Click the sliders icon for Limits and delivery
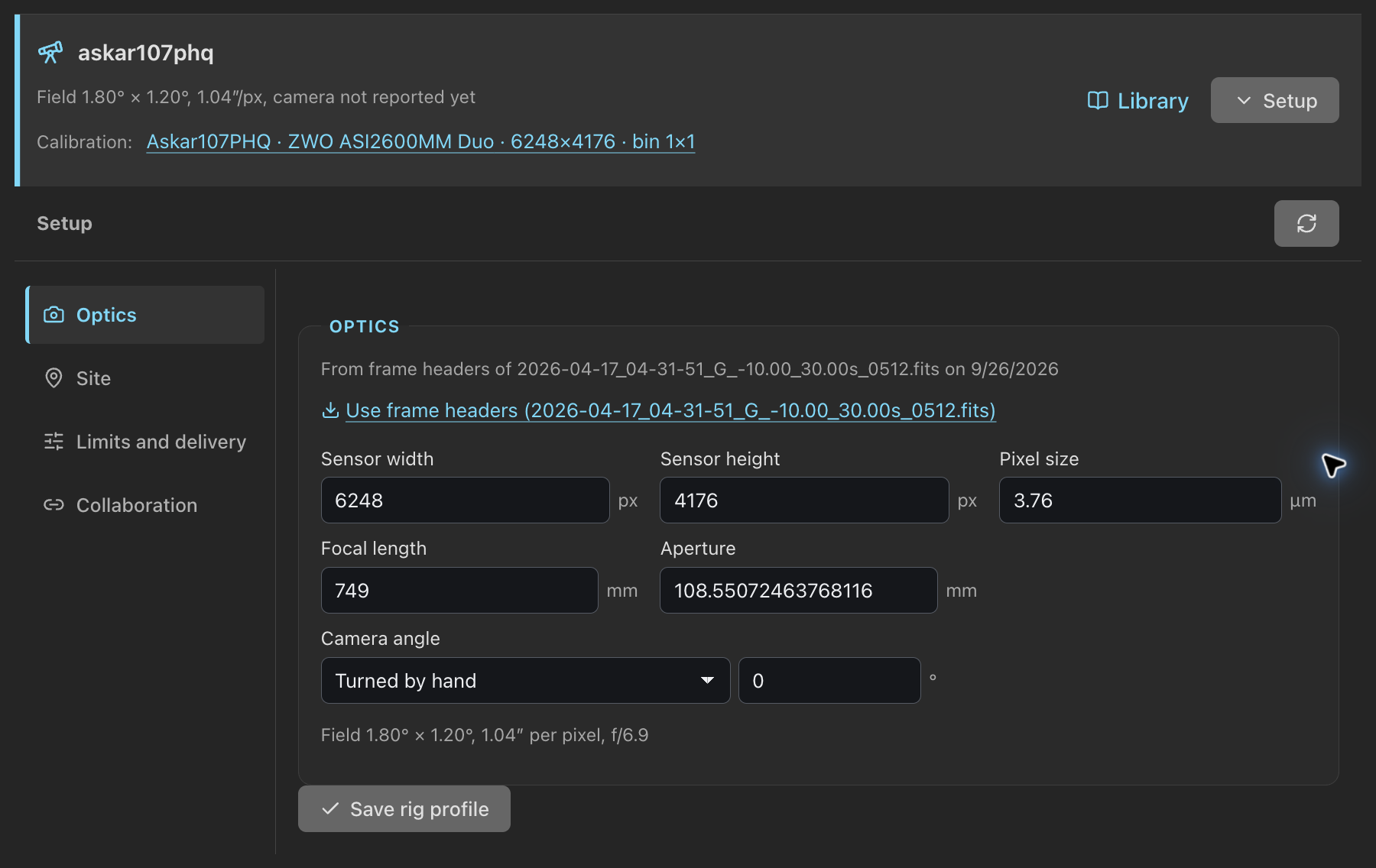 click(54, 442)
